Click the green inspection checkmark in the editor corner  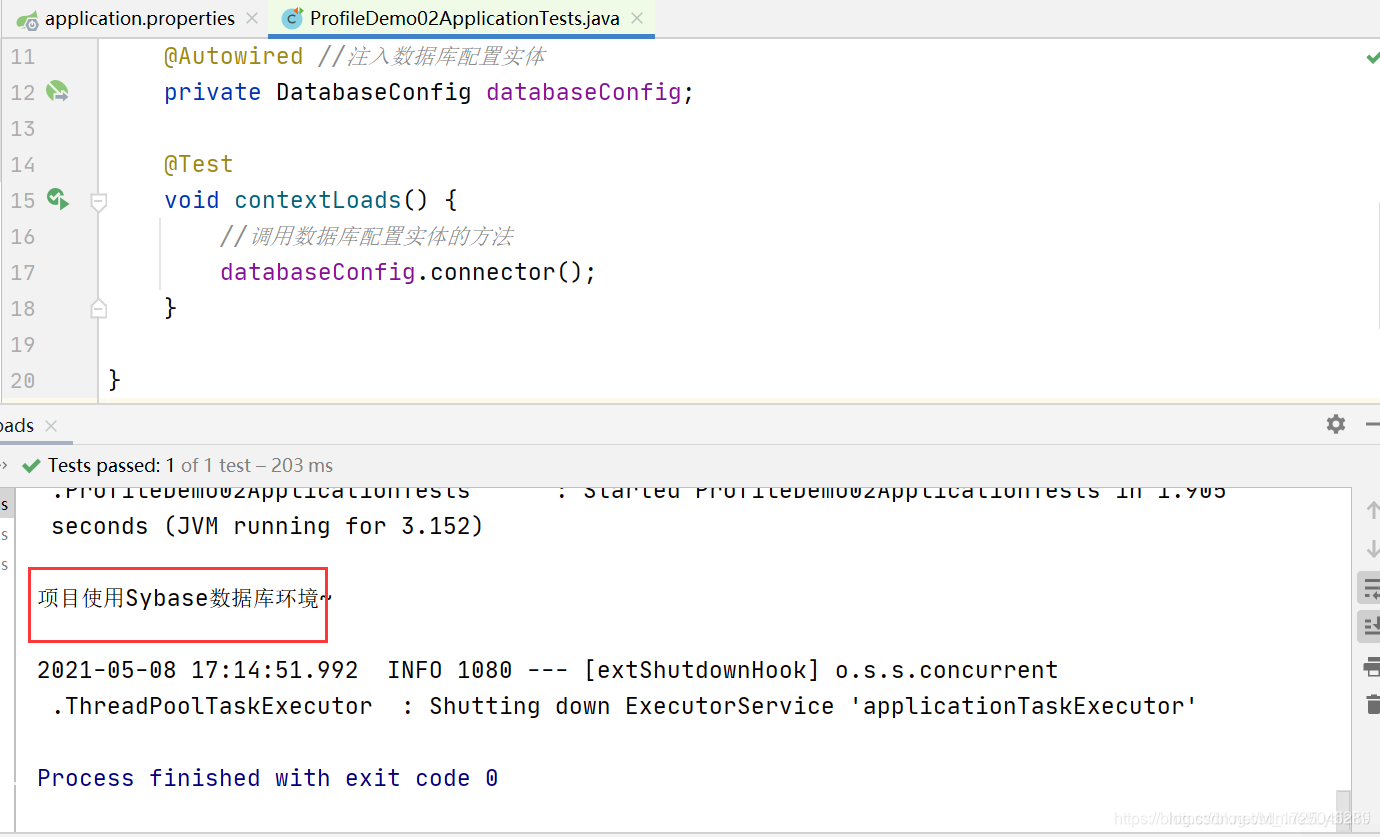coord(1372,58)
